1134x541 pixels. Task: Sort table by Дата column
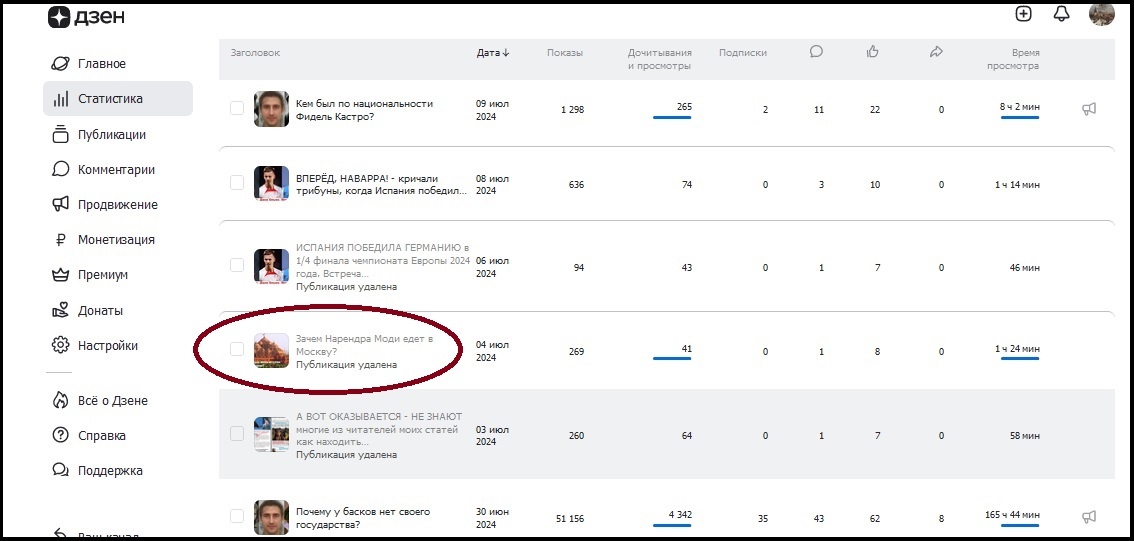point(493,53)
